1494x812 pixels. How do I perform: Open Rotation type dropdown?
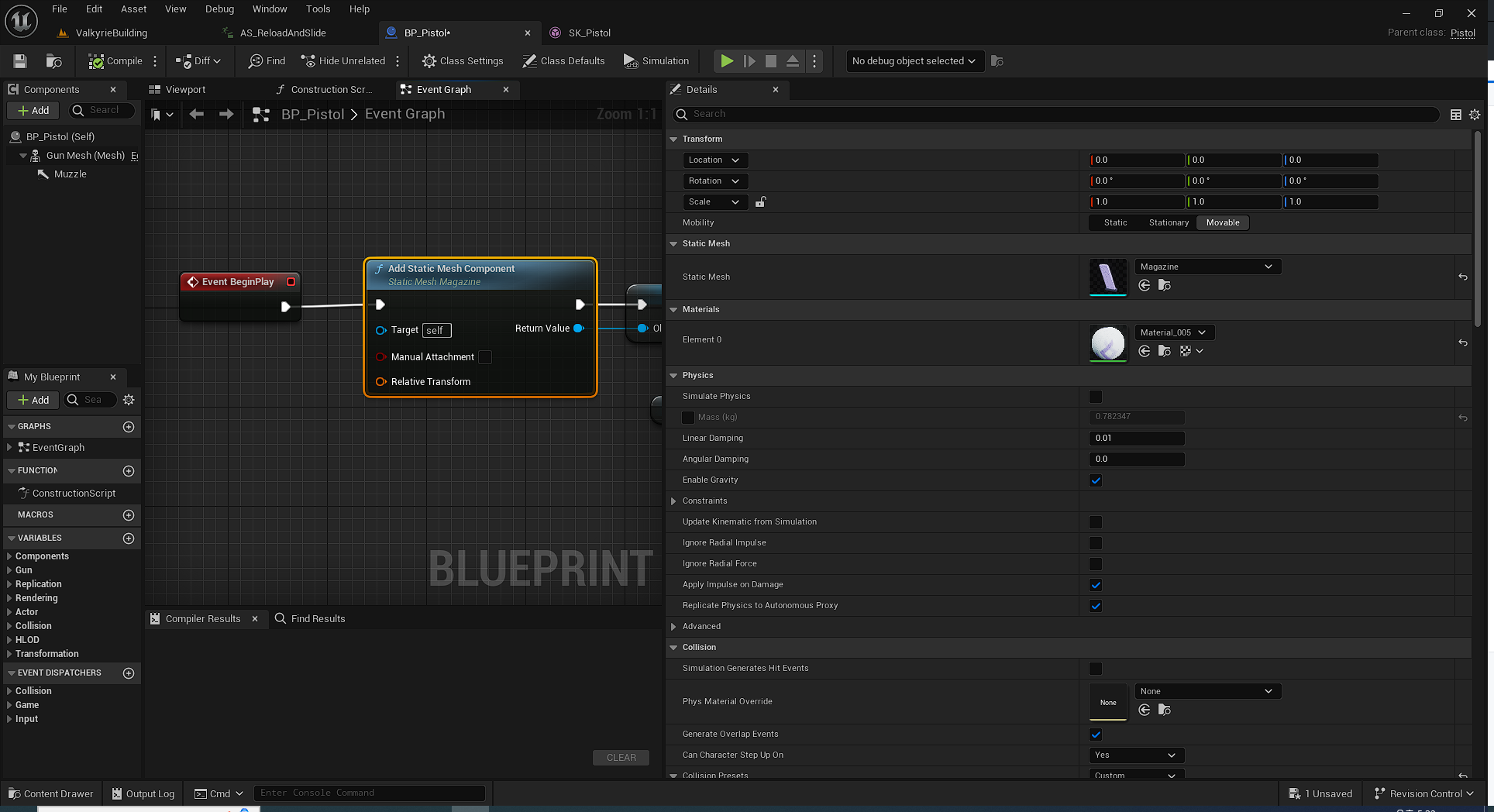(x=715, y=181)
